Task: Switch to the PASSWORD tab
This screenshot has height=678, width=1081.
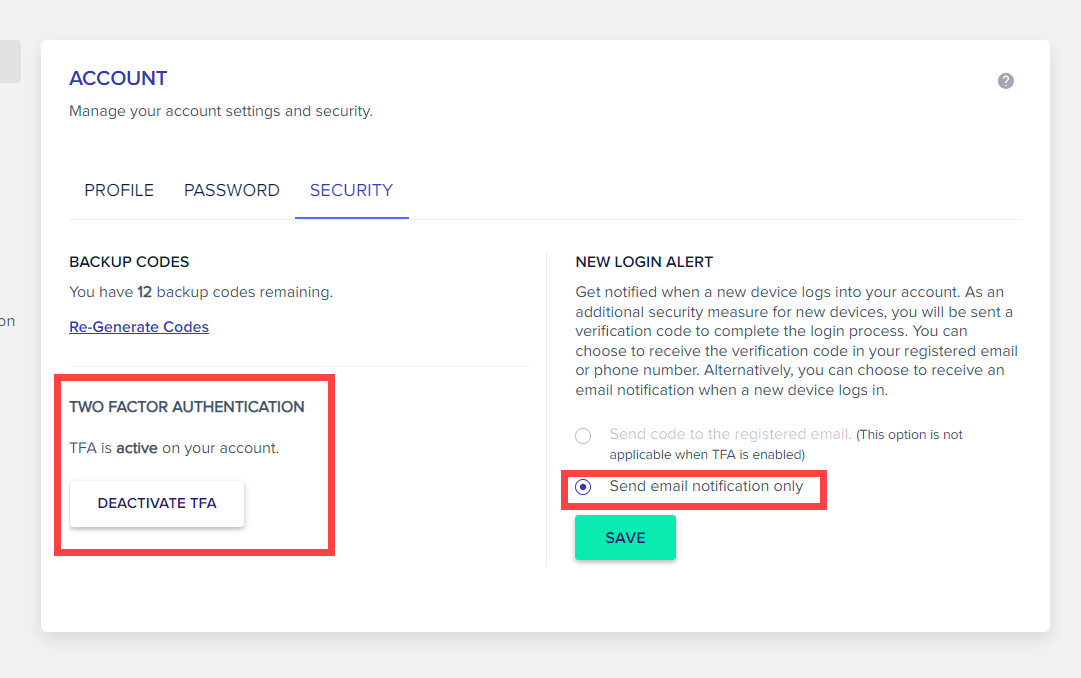Action: (x=232, y=190)
